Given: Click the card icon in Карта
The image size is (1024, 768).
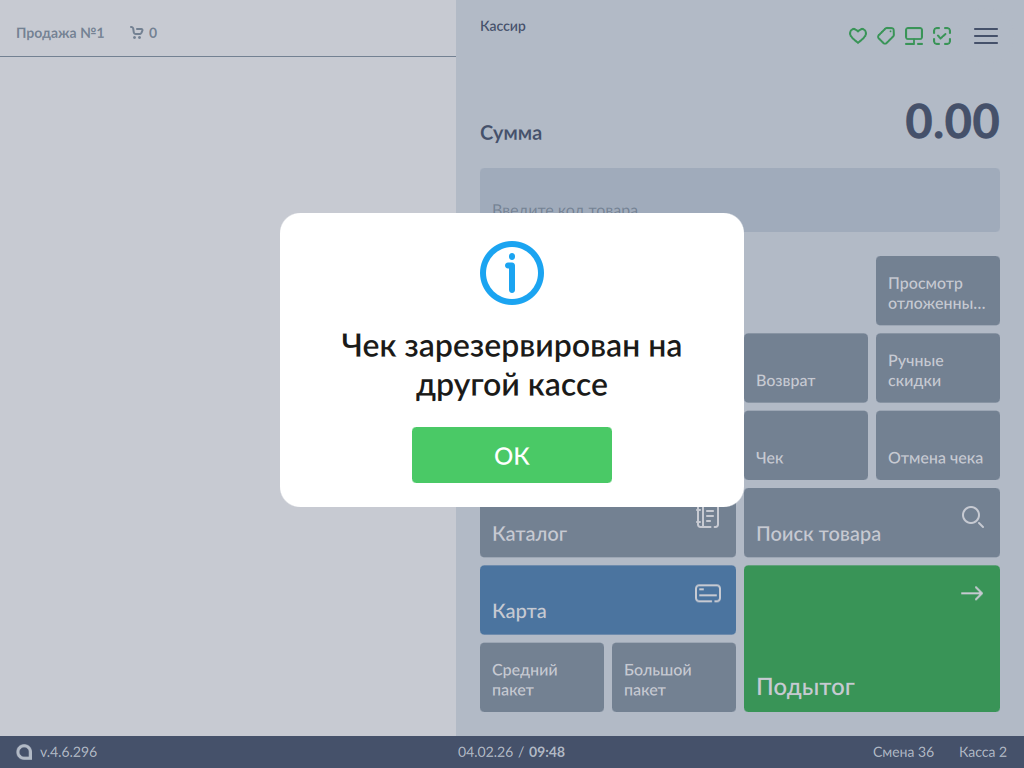Looking at the screenshot, I should click(x=708, y=594).
